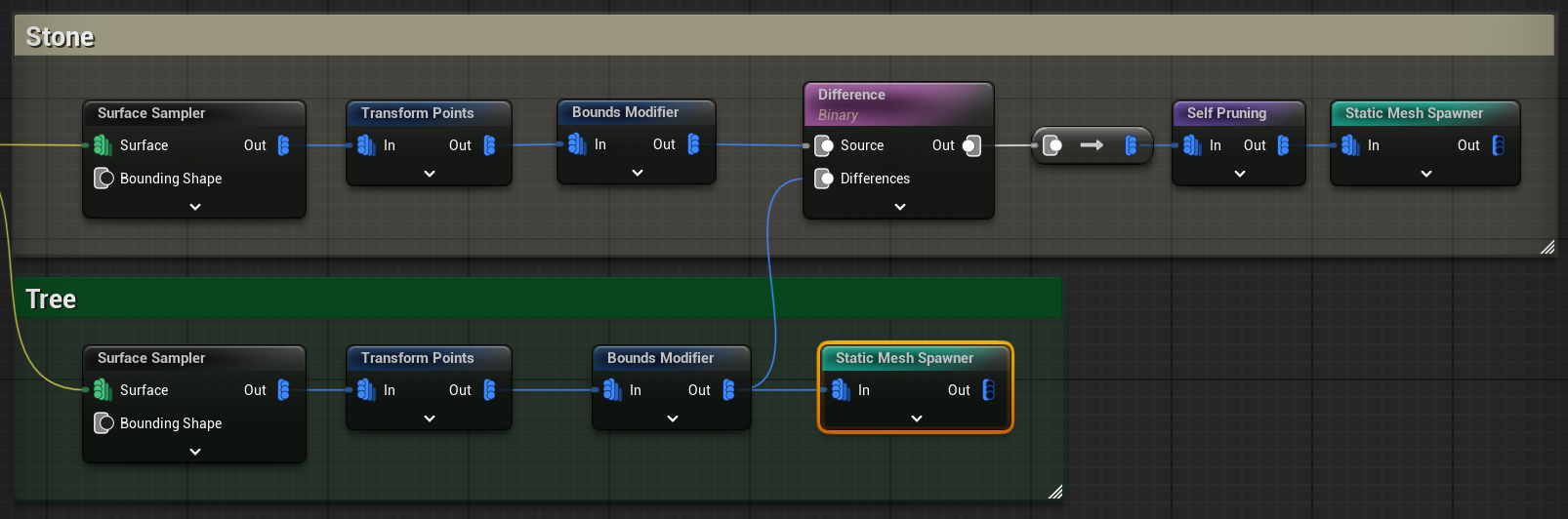Click Out pin of Difference node
The width and height of the screenshot is (1568, 519).
point(971,145)
